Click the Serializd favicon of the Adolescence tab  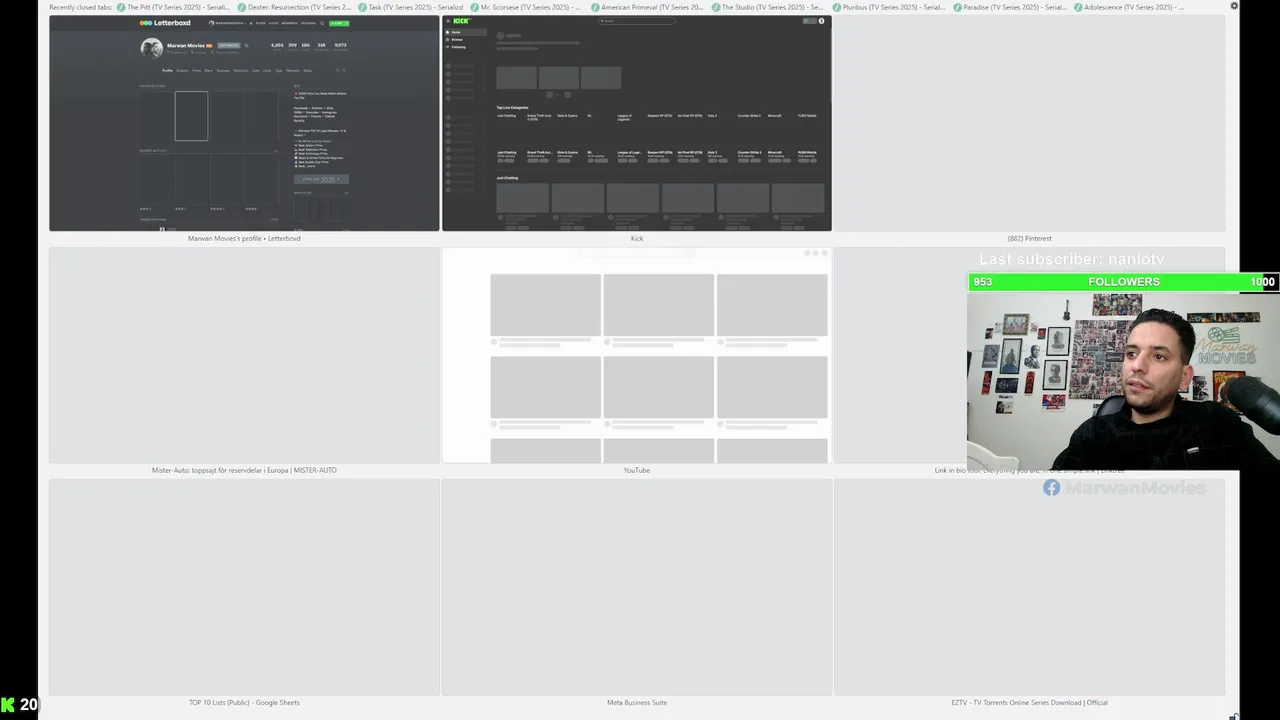click(x=1078, y=7)
